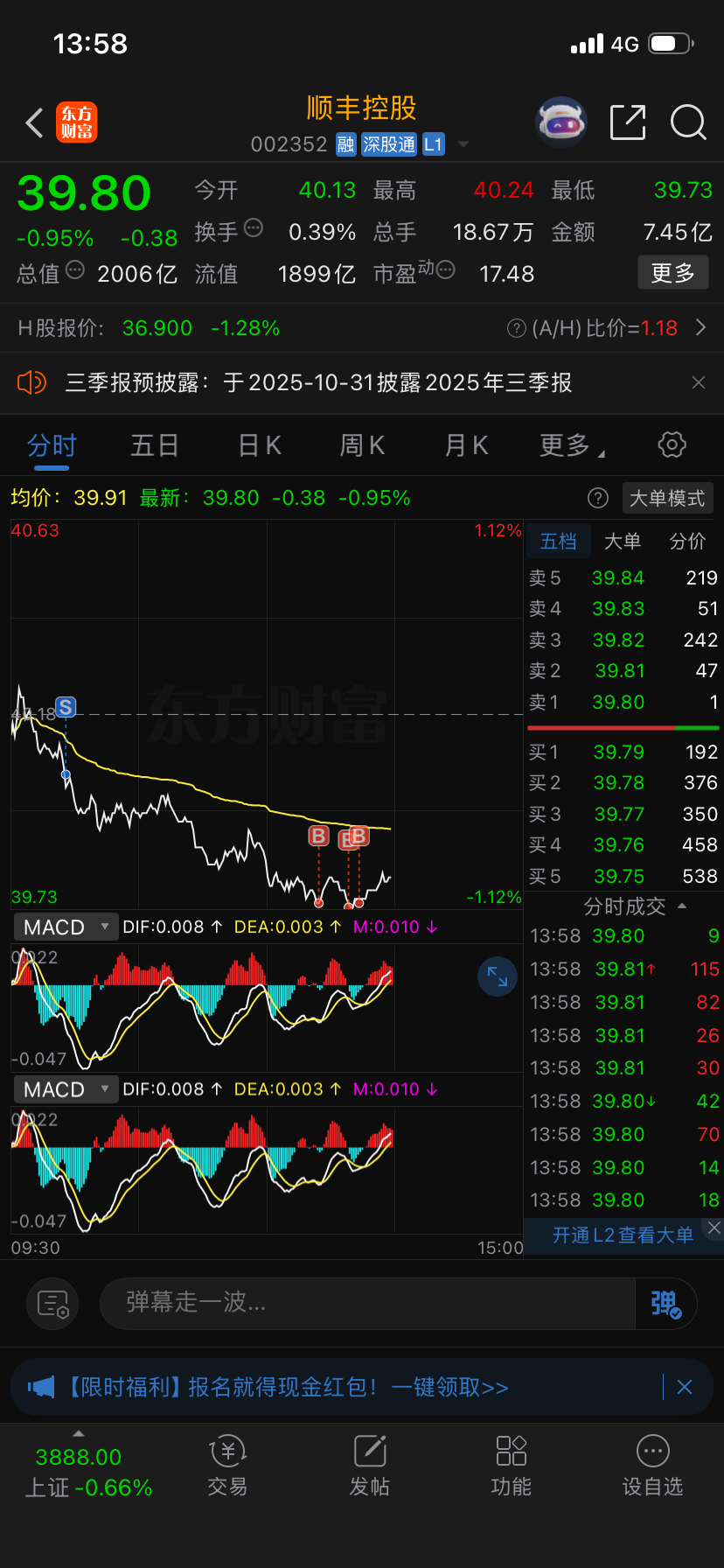This screenshot has height=1568, width=724.
Task: Tap the 卖5 39.84 row
Action: (623, 578)
